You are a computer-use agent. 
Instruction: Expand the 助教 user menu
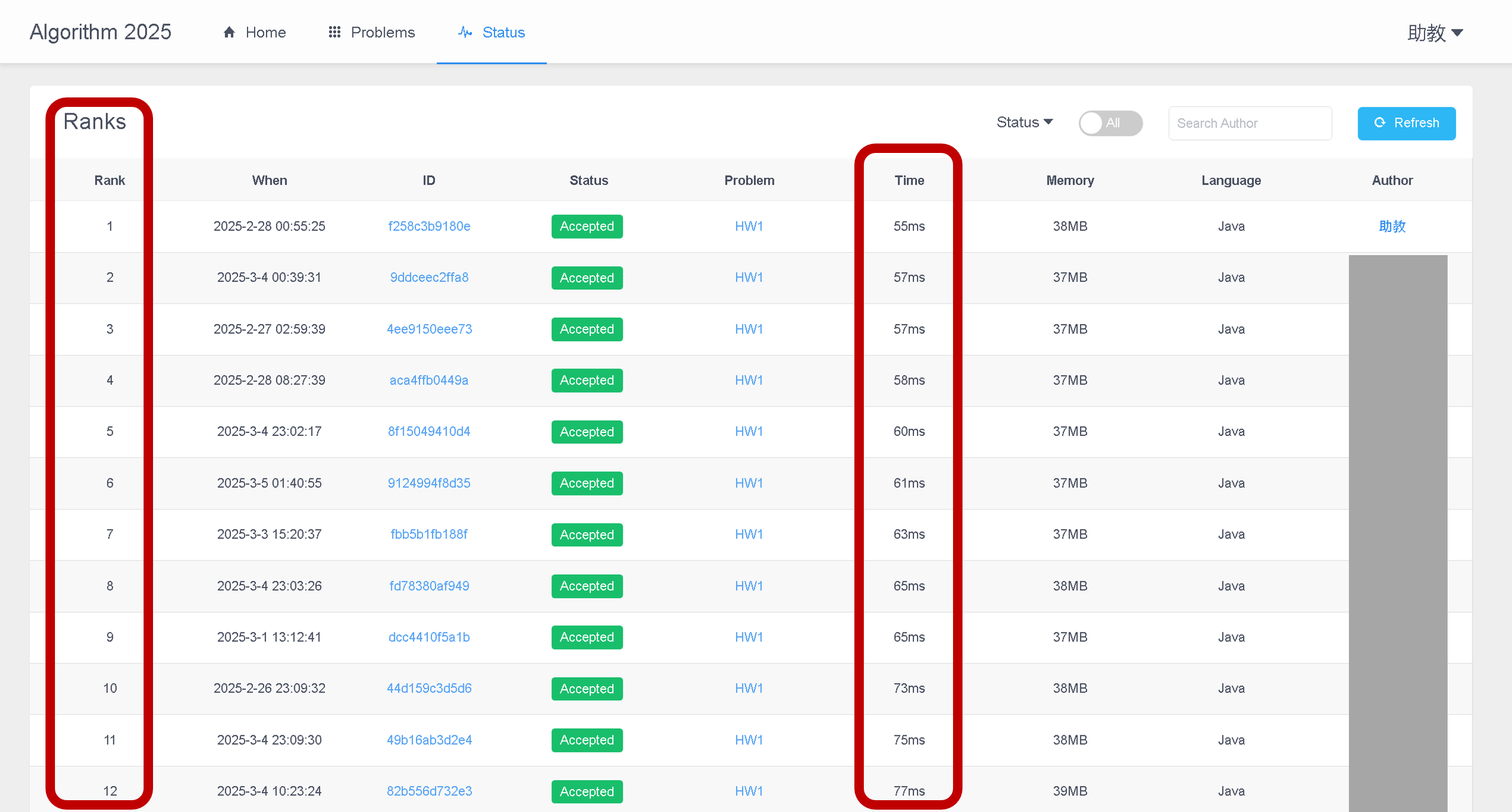(x=1435, y=32)
